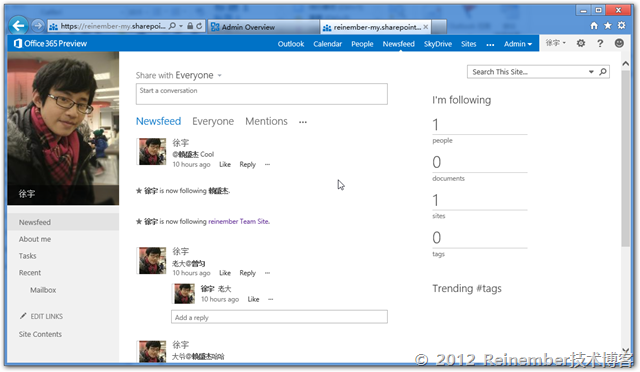Click the Start a conversation box
640x372 pixels.
[262, 94]
